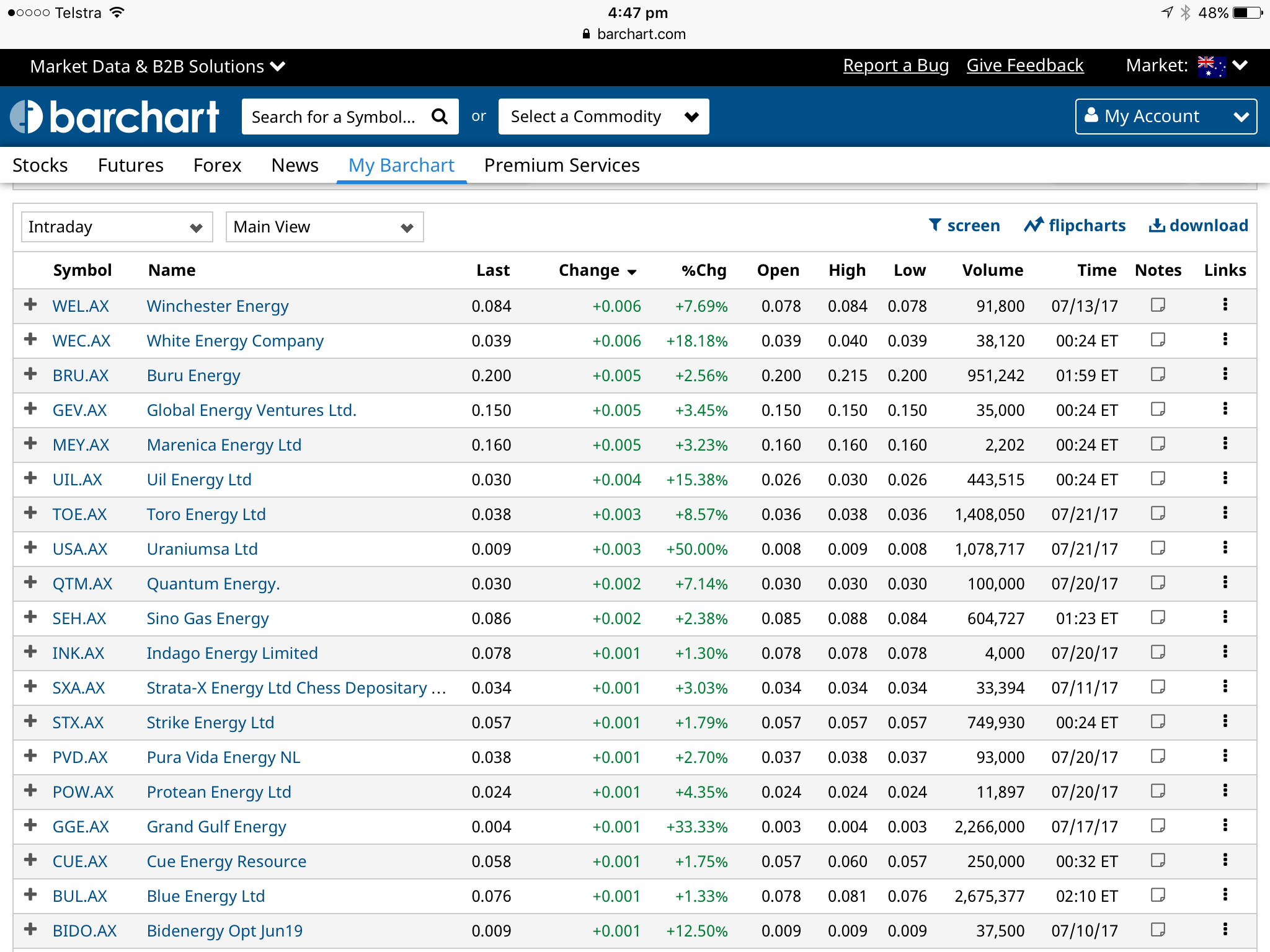This screenshot has width=1270, height=952.
Task: Sort by the Volume column header
Action: 993,271
